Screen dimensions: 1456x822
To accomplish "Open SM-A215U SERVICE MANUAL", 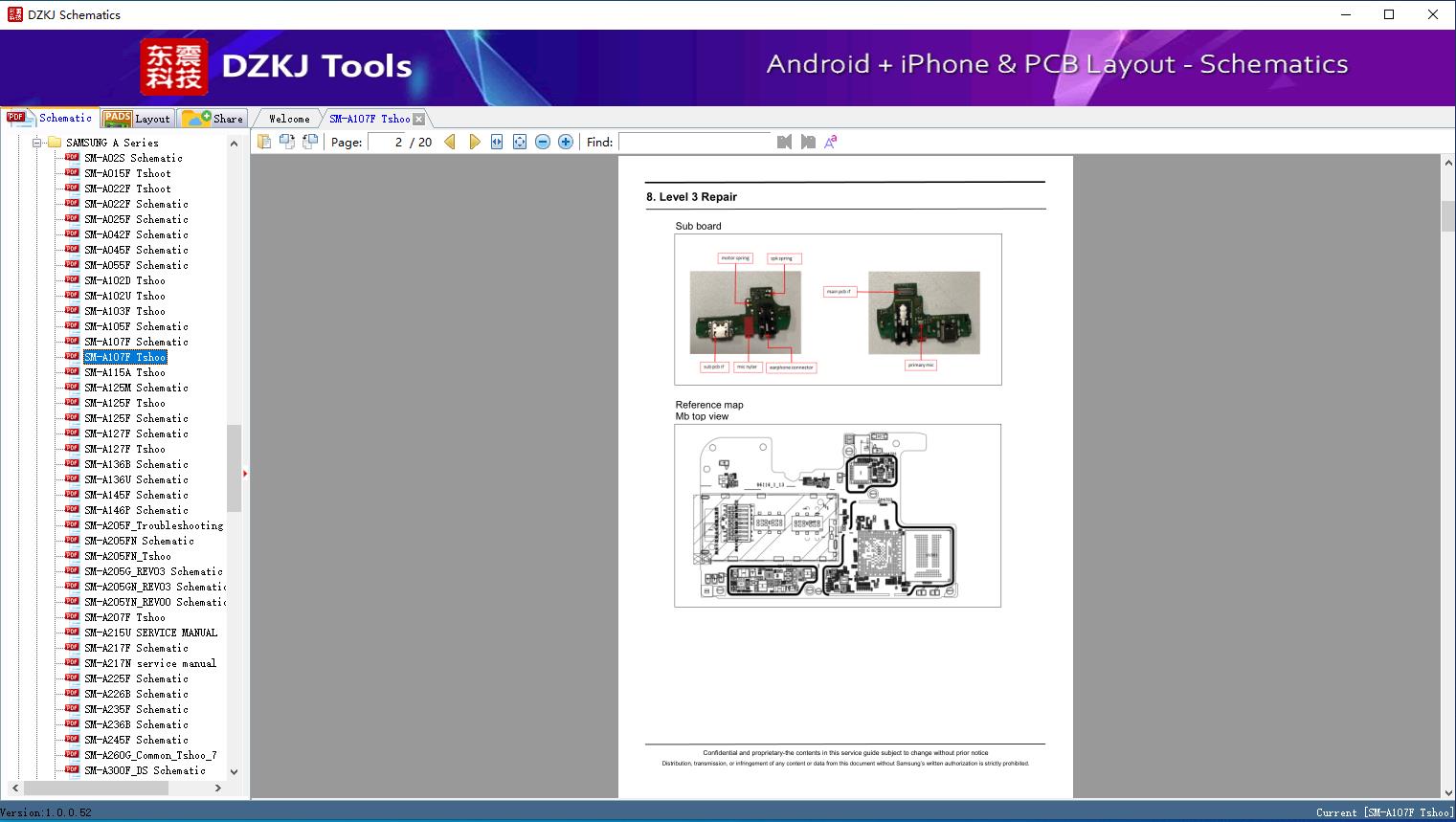I will coord(150,633).
